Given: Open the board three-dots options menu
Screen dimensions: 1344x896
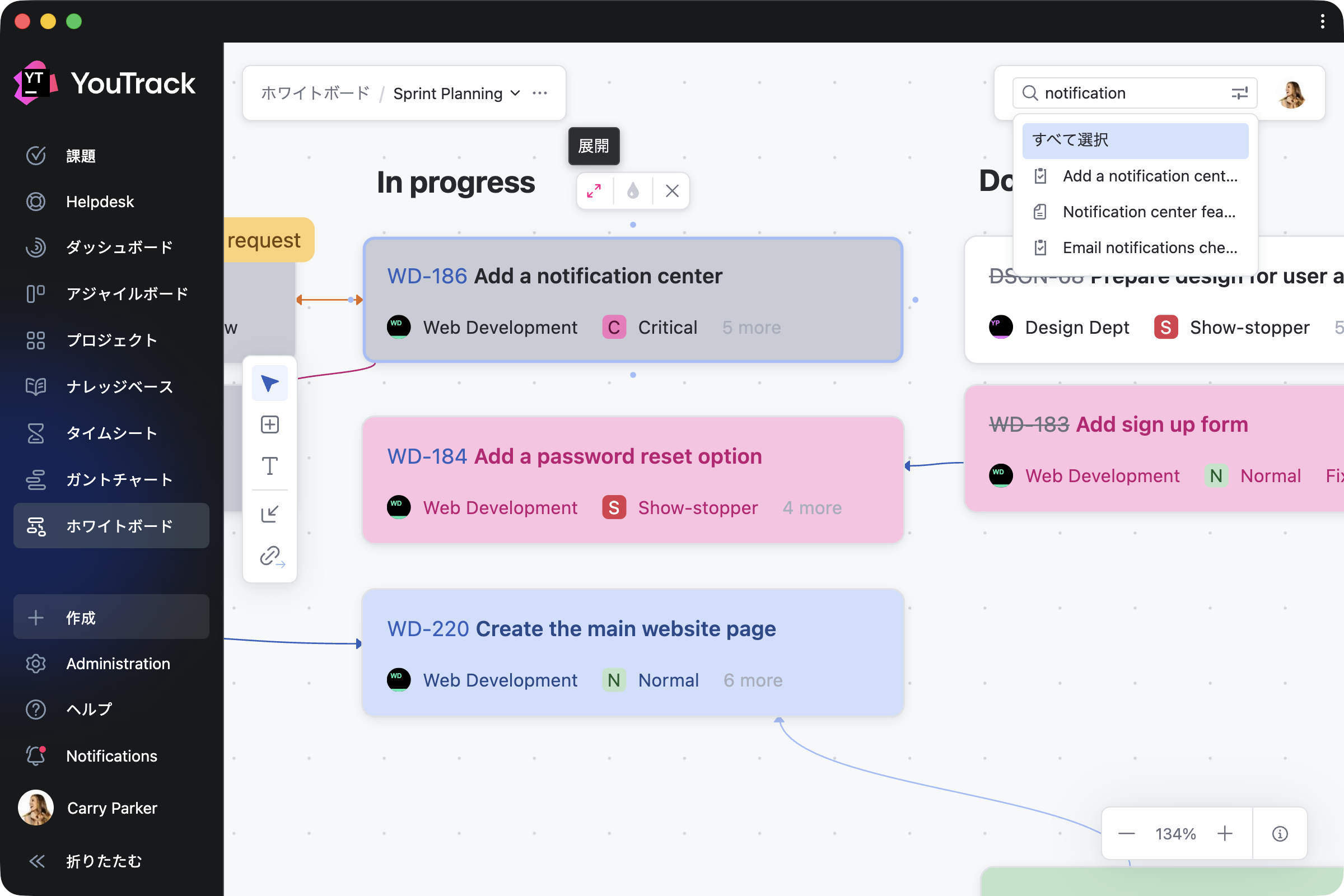Looking at the screenshot, I should click(x=539, y=93).
